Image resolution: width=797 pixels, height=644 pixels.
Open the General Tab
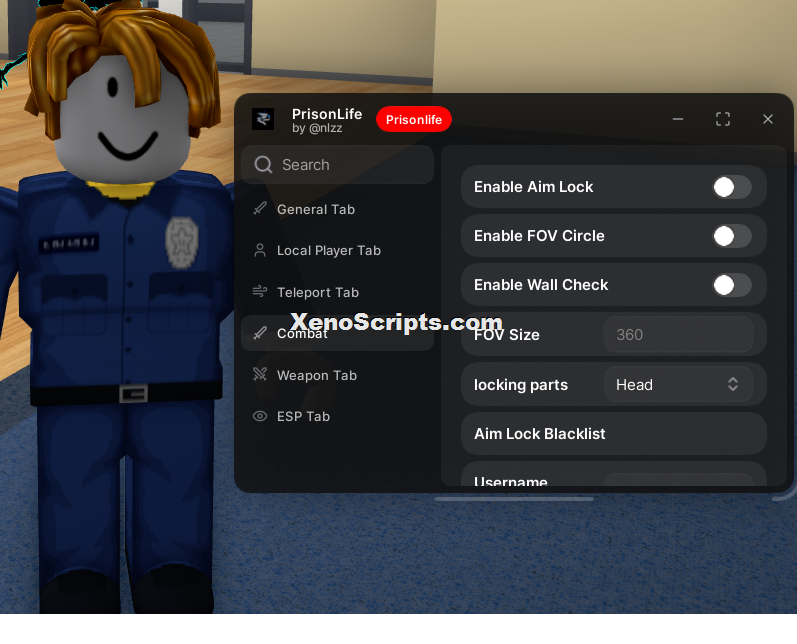coord(337,209)
